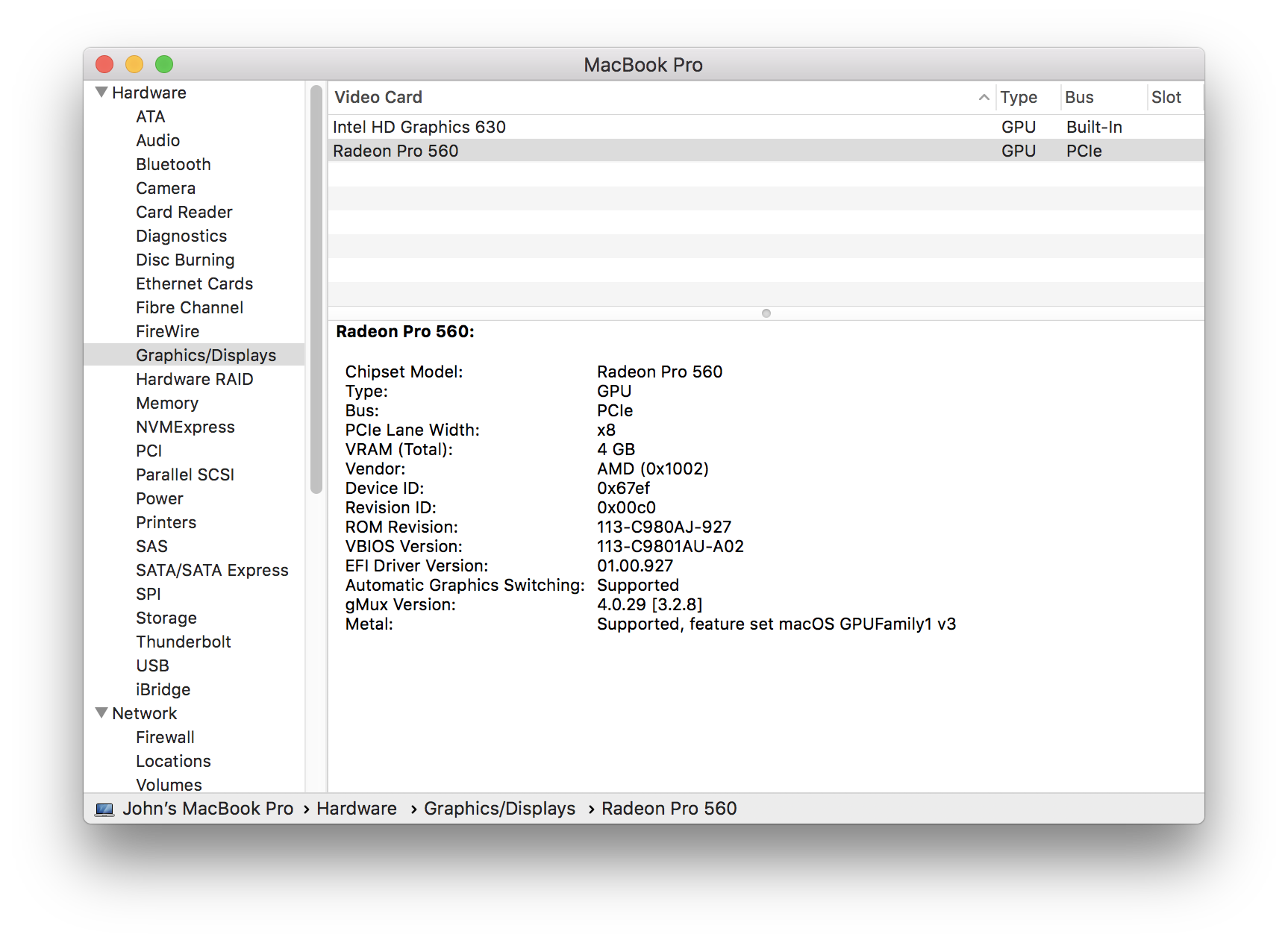Select SPI in the sidebar
The height and width of the screenshot is (943, 1288).
point(149,594)
